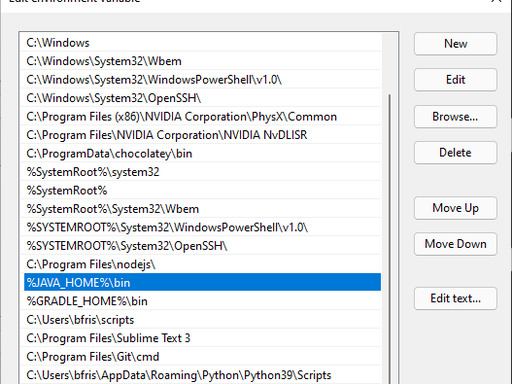Select C:\Windows\System32\Wbem entry
Image resolution: width=512 pixels, height=384 pixels.
click(x=202, y=61)
